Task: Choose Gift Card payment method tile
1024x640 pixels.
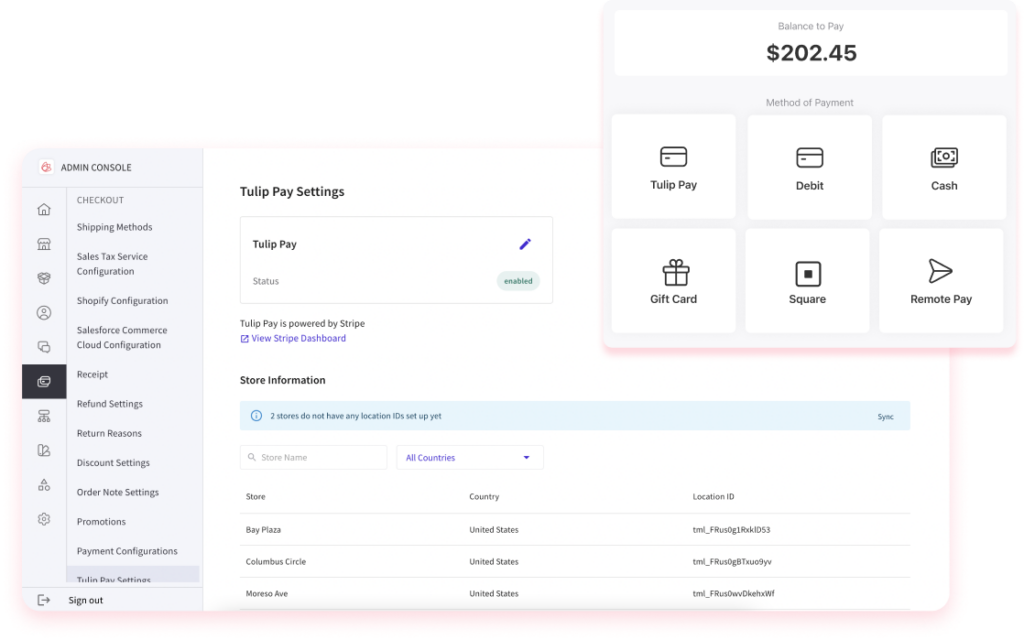Action: click(673, 281)
